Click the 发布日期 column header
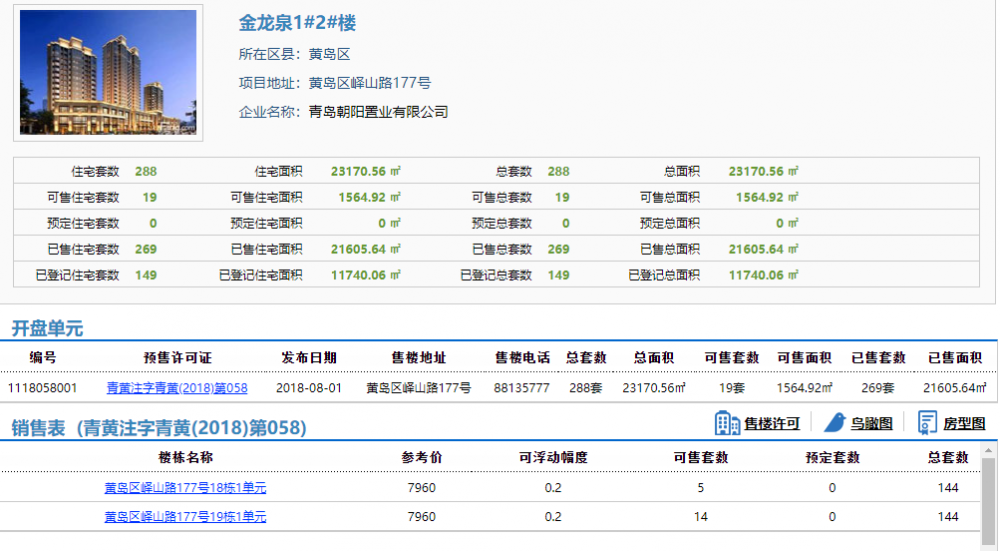This screenshot has height=551, width=1000. tap(309, 358)
